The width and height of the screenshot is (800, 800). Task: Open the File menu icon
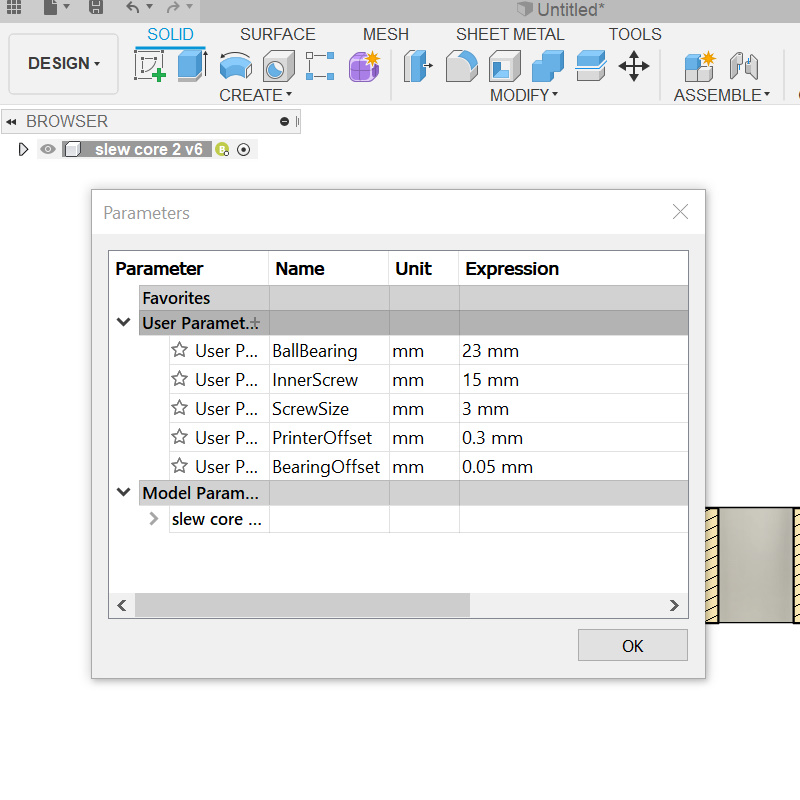click(50, 7)
